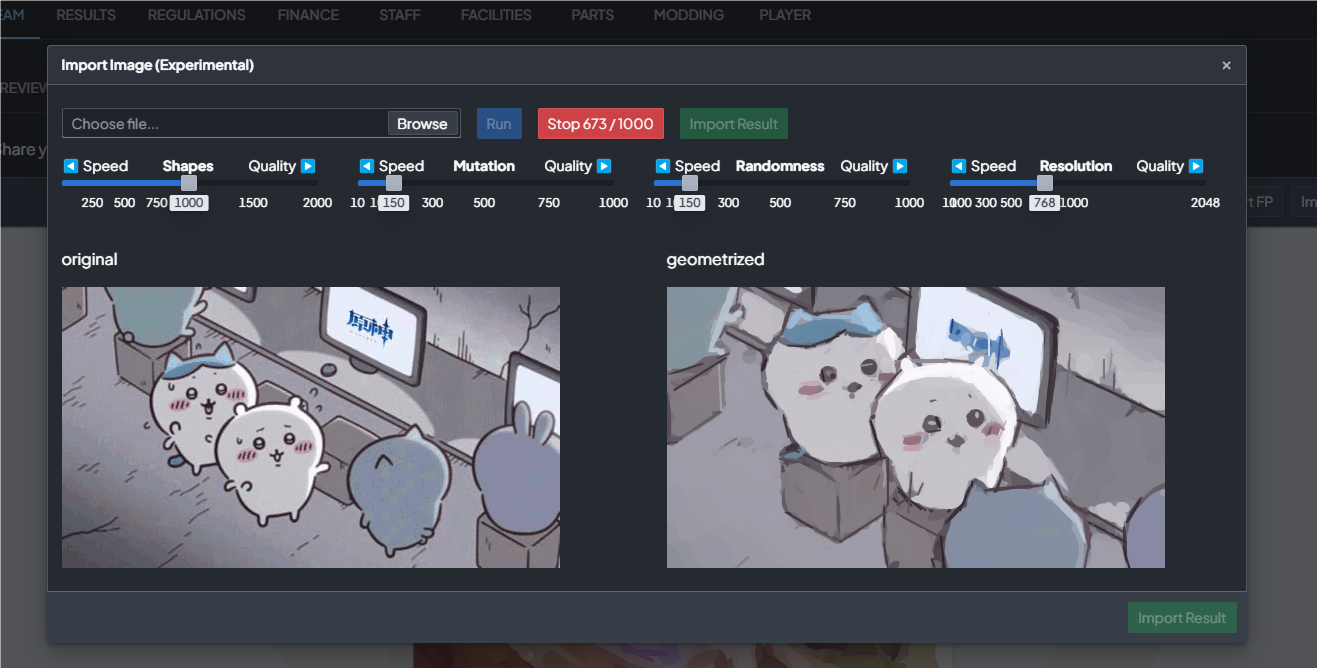Click the Resolution Speed left arrow

(959, 166)
